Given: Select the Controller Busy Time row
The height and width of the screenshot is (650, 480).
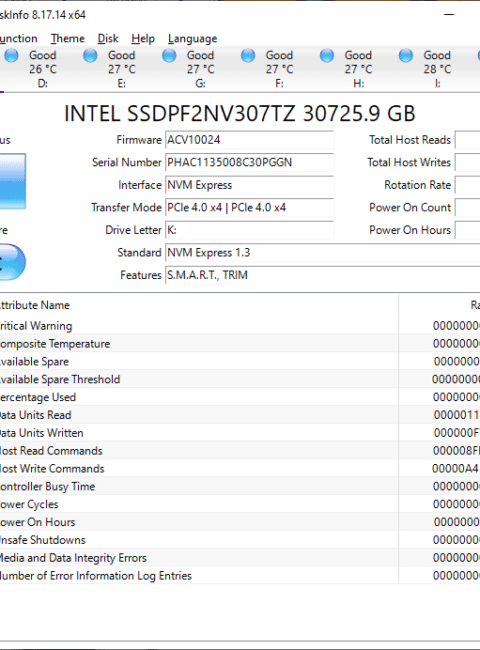Looking at the screenshot, I should click(x=240, y=486).
